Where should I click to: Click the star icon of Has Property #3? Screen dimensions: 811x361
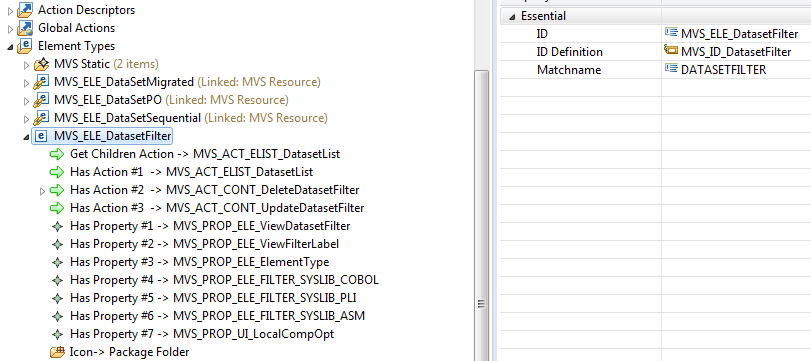tap(57, 262)
